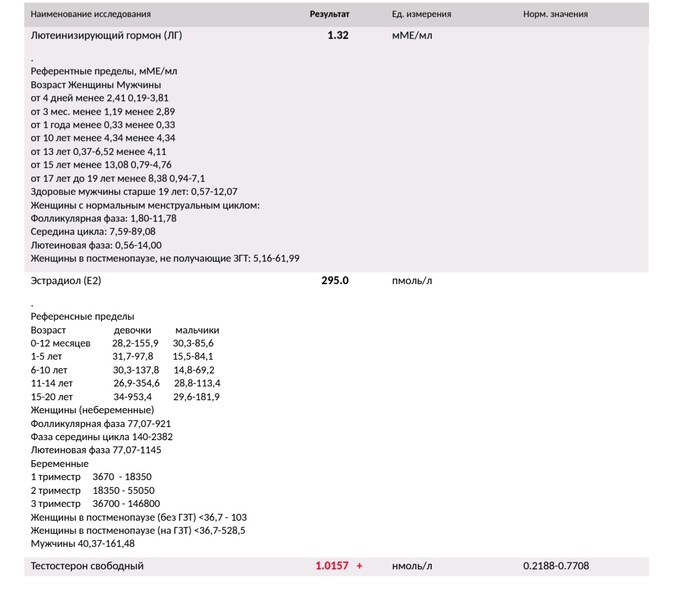Click the 'нмоль/л' unit for testosterone
The width and height of the screenshot is (674, 600).
pyautogui.click(x=411, y=566)
